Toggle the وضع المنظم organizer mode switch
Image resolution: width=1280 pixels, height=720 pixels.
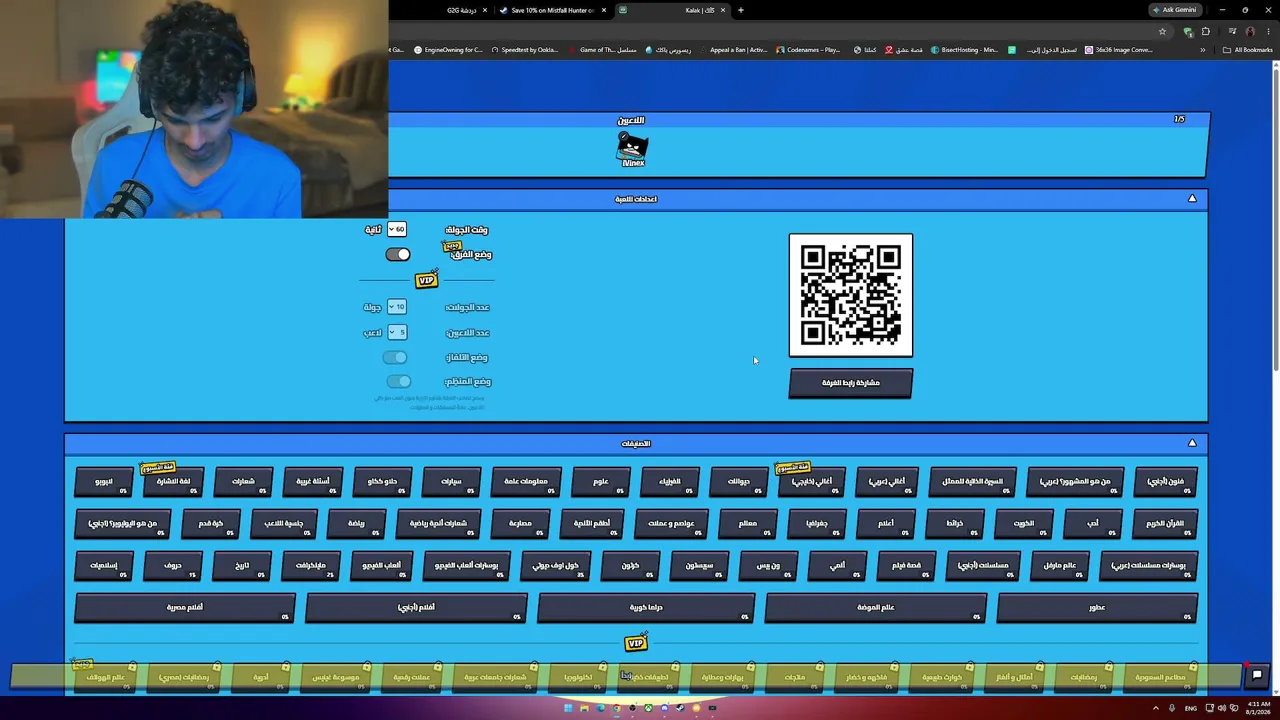[398, 381]
